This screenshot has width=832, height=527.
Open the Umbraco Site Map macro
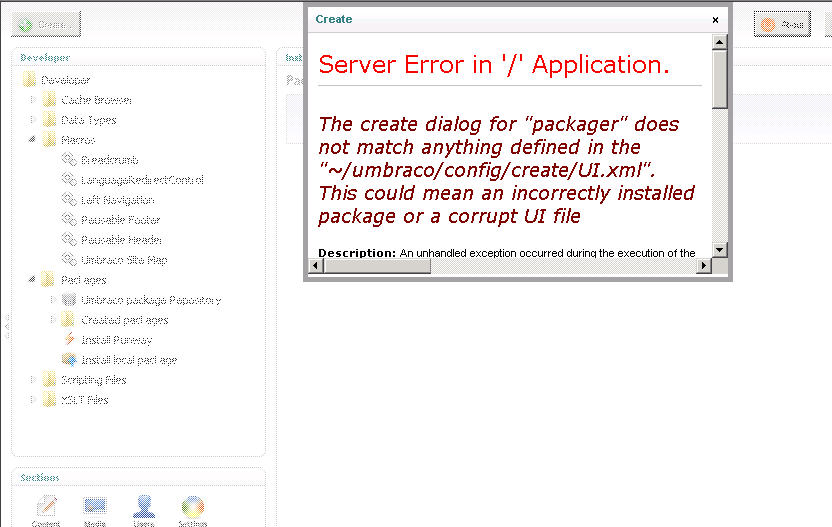124,260
